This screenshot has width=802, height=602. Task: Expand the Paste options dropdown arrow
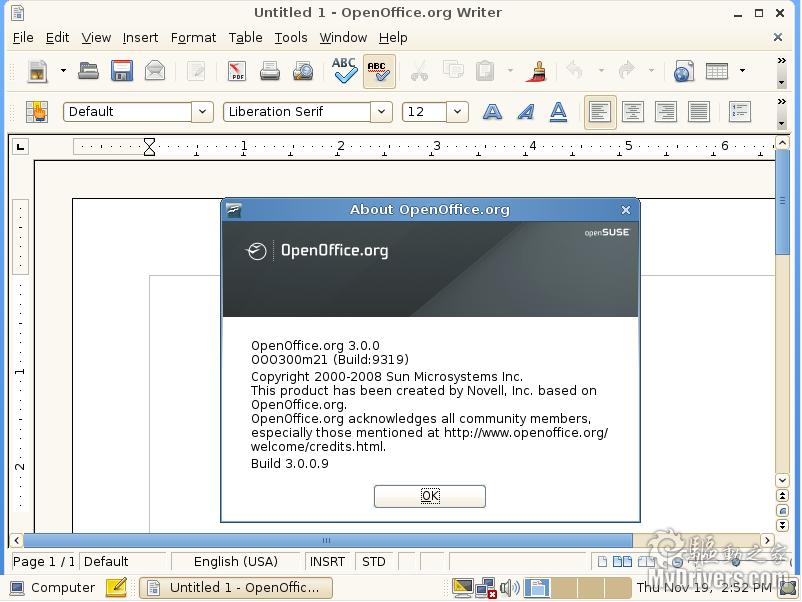[510, 71]
